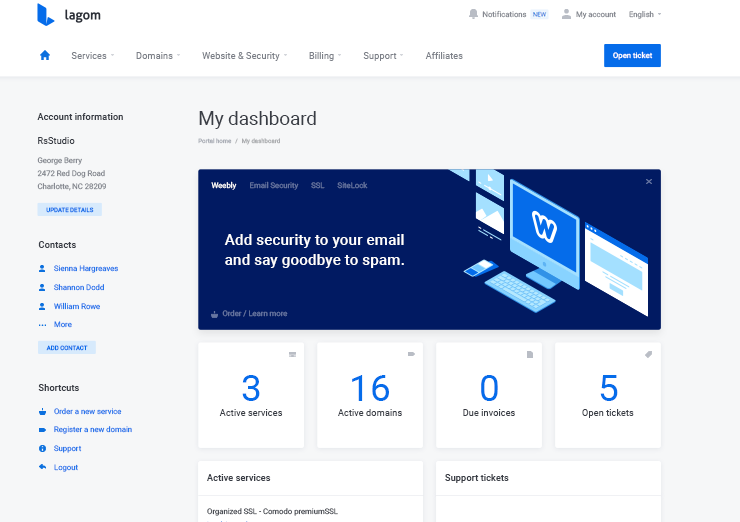Image resolution: width=740 pixels, height=522 pixels.
Task: Open the 3 Active services tile
Action: tap(251, 396)
